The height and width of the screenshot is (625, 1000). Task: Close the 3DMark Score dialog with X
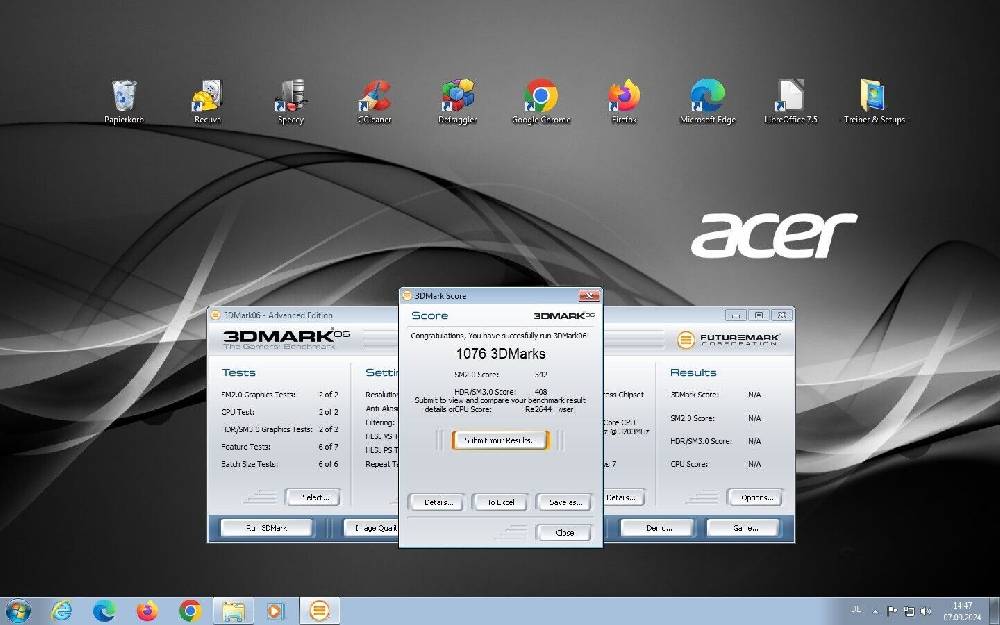point(588,296)
